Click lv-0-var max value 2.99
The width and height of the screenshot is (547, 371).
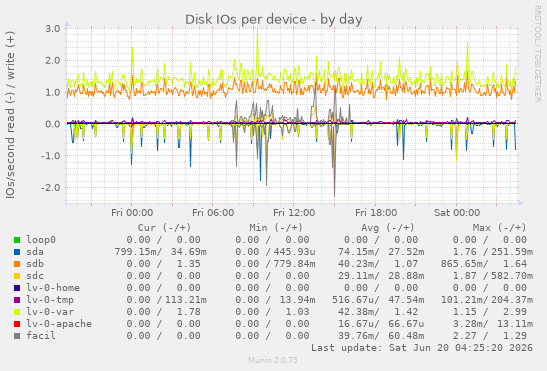point(515,312)
